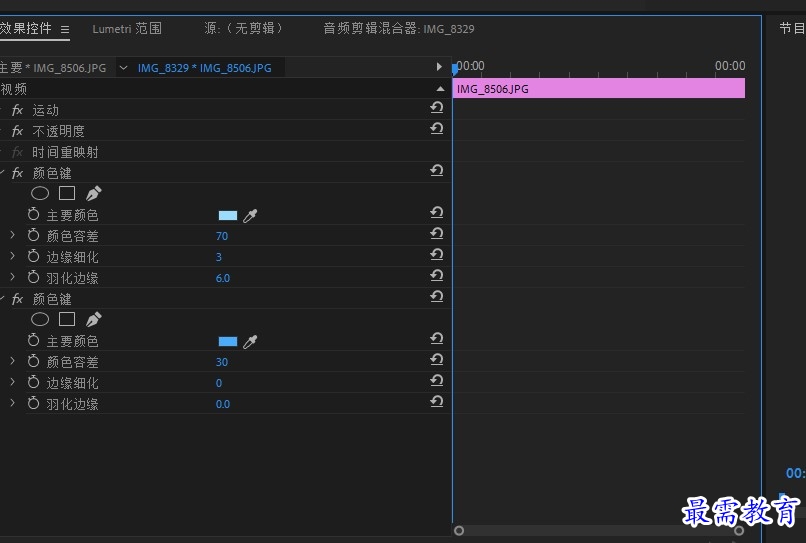Image resolution: width=806 pixels, height=543 pixels.
Task: Reset 颜色容差 parameter set to 70
Action: pos(437,234)
